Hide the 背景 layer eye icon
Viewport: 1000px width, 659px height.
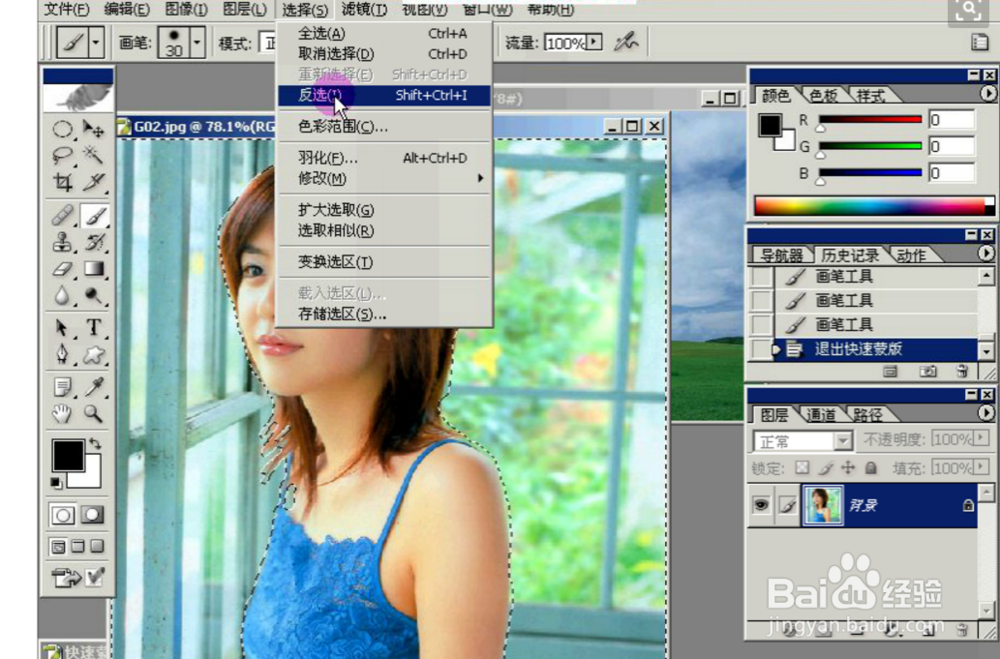(761, 505)
